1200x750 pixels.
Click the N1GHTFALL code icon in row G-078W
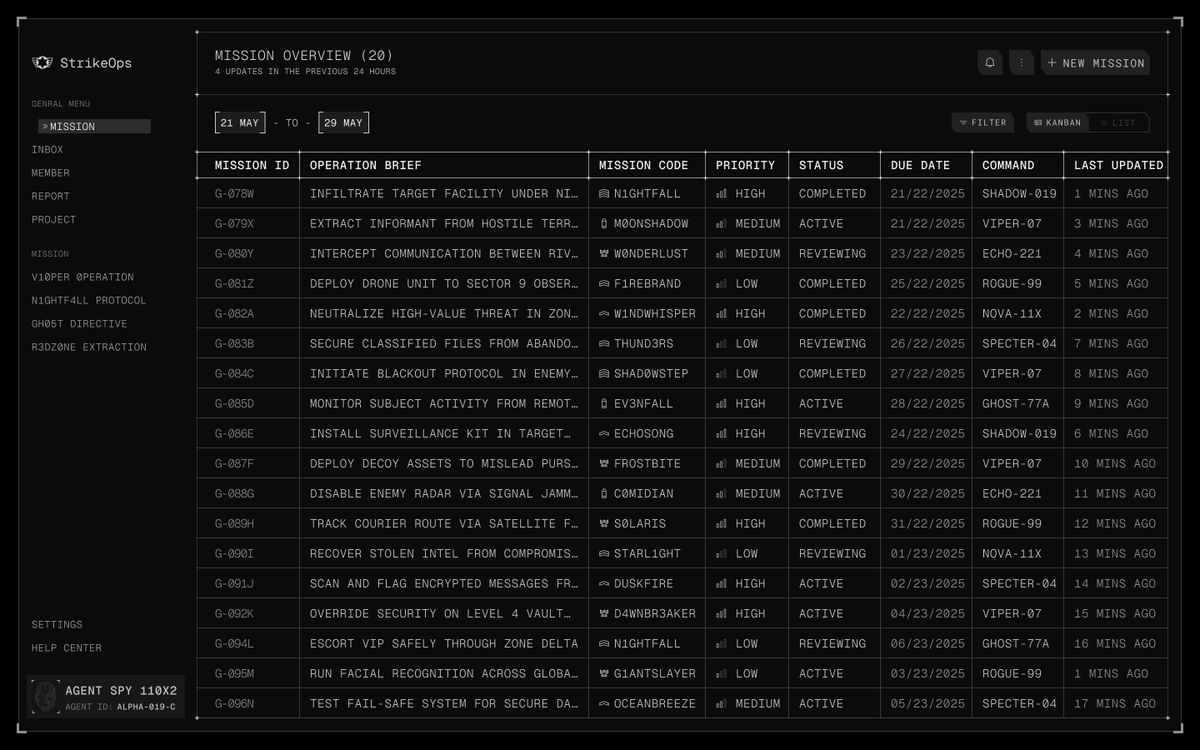(604, 194)
